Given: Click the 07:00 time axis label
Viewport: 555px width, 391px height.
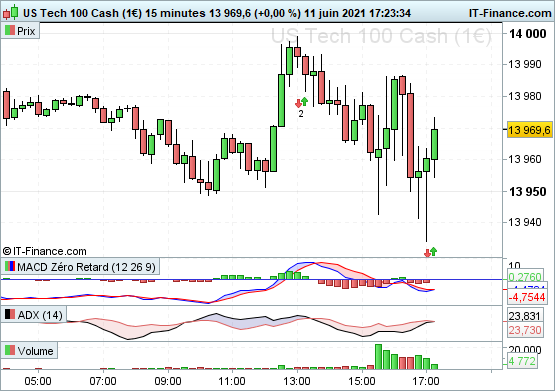Looking at the screenshot, I should pos(103,381).
